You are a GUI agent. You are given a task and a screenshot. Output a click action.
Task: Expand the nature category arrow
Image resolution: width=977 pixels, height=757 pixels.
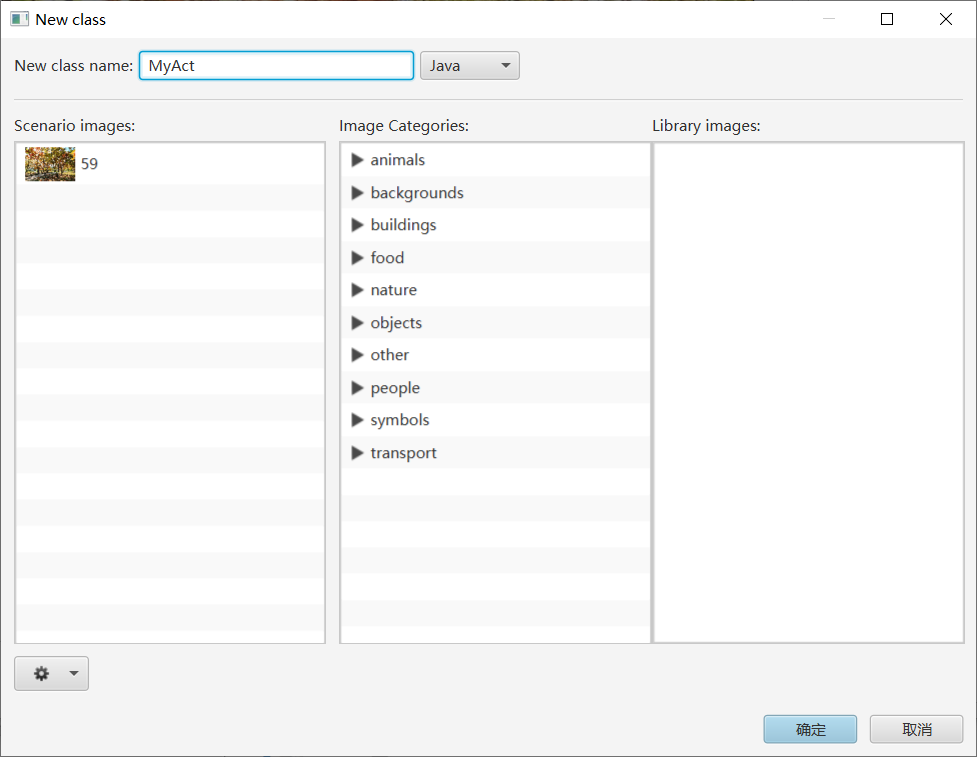357,290
